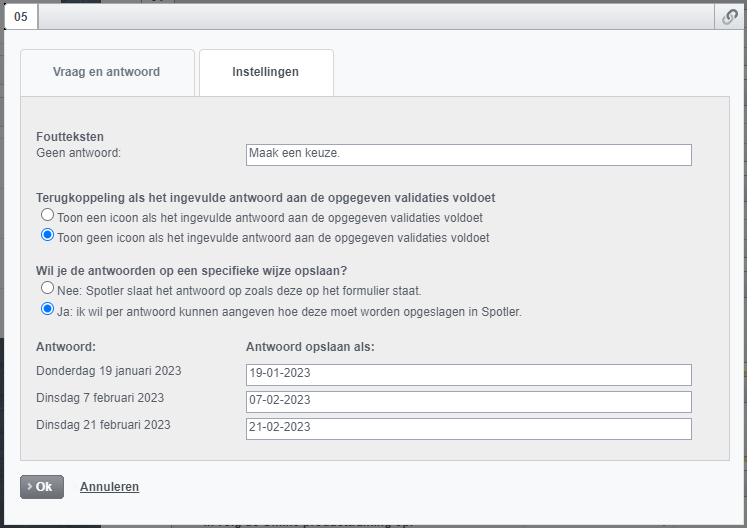The width and height of the screenshot is (747, 528).
Task: Open the Instellingen tab
Action: click(266, 72)
